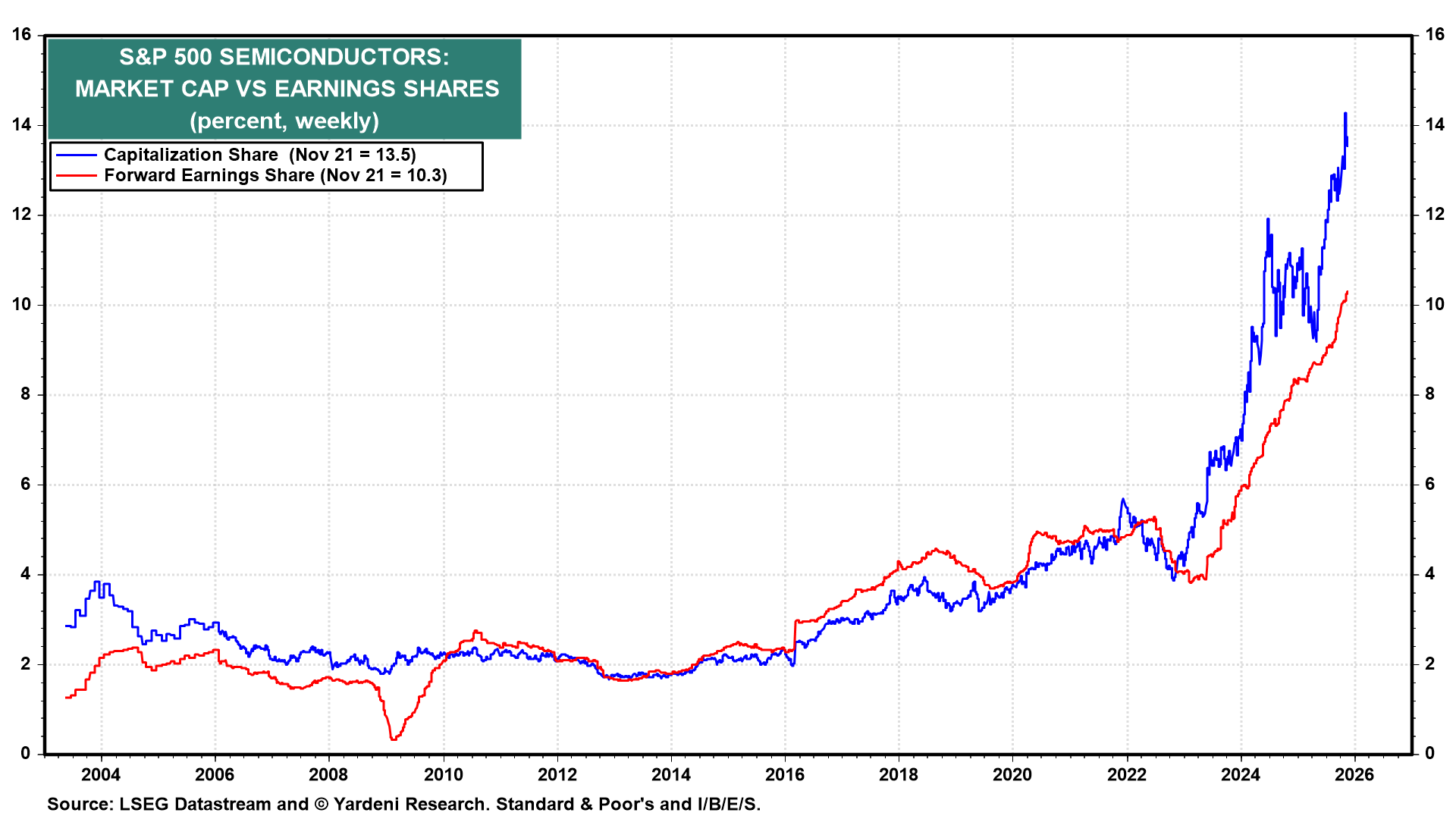Click the 2004 x-axis year label
The image size is (1456, 819).
(101, 775)
